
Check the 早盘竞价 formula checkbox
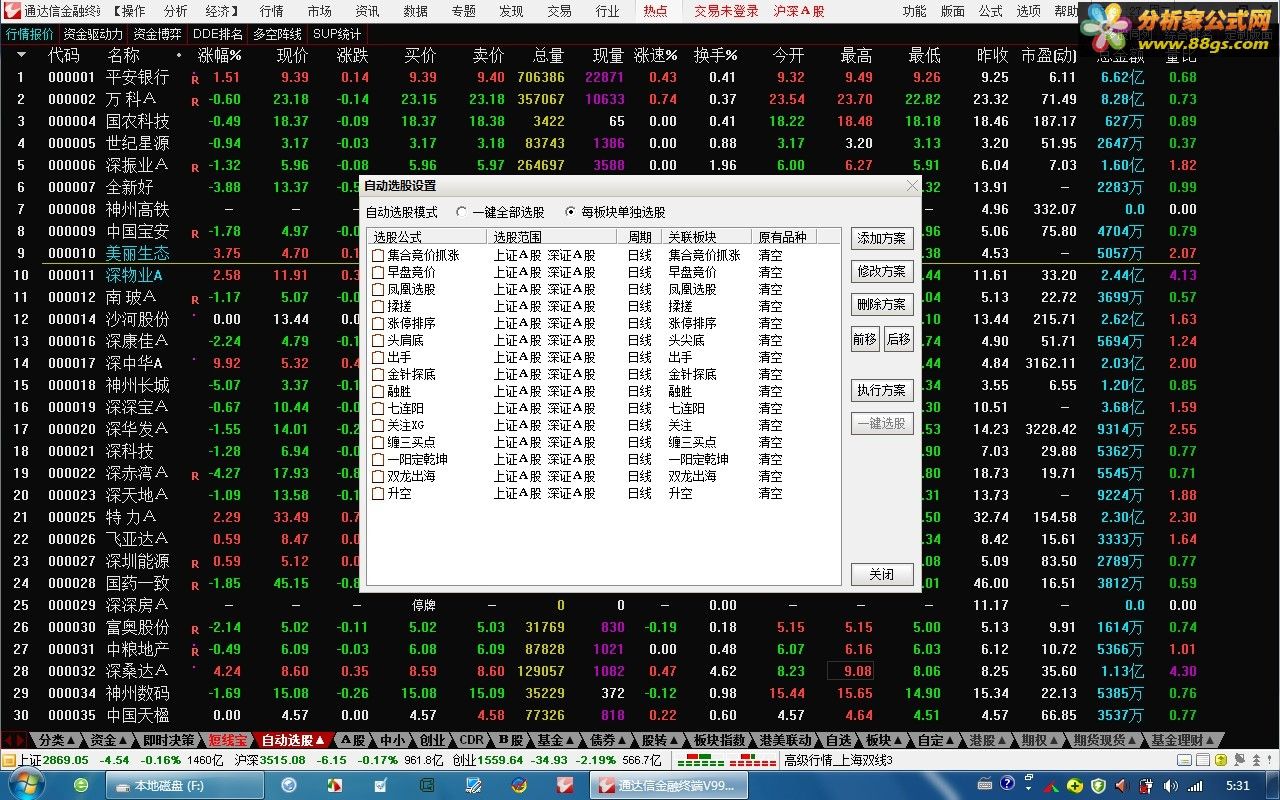click(378, 273)
